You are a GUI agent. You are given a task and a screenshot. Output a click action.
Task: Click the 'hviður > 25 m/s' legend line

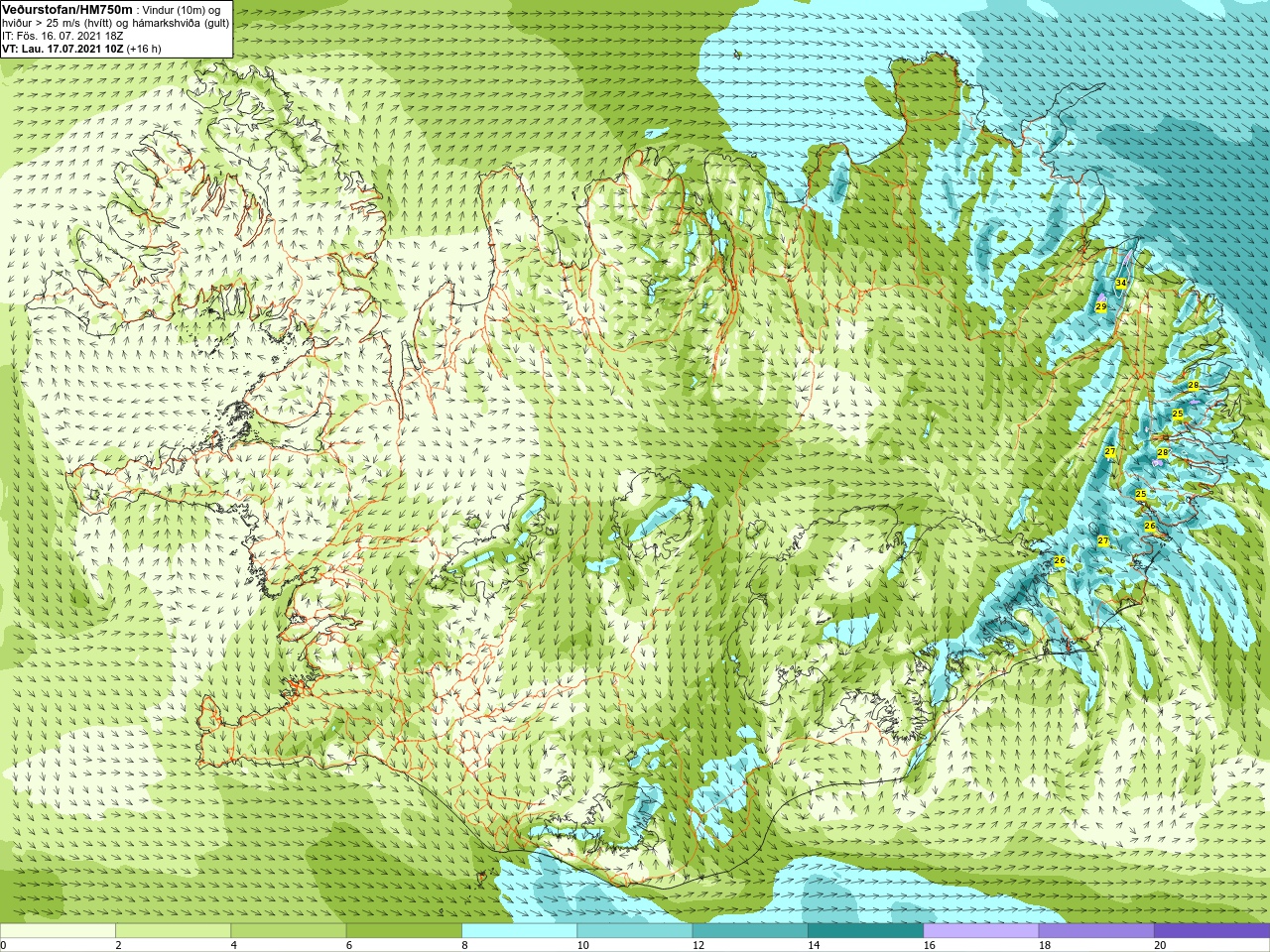coord(115,22)
